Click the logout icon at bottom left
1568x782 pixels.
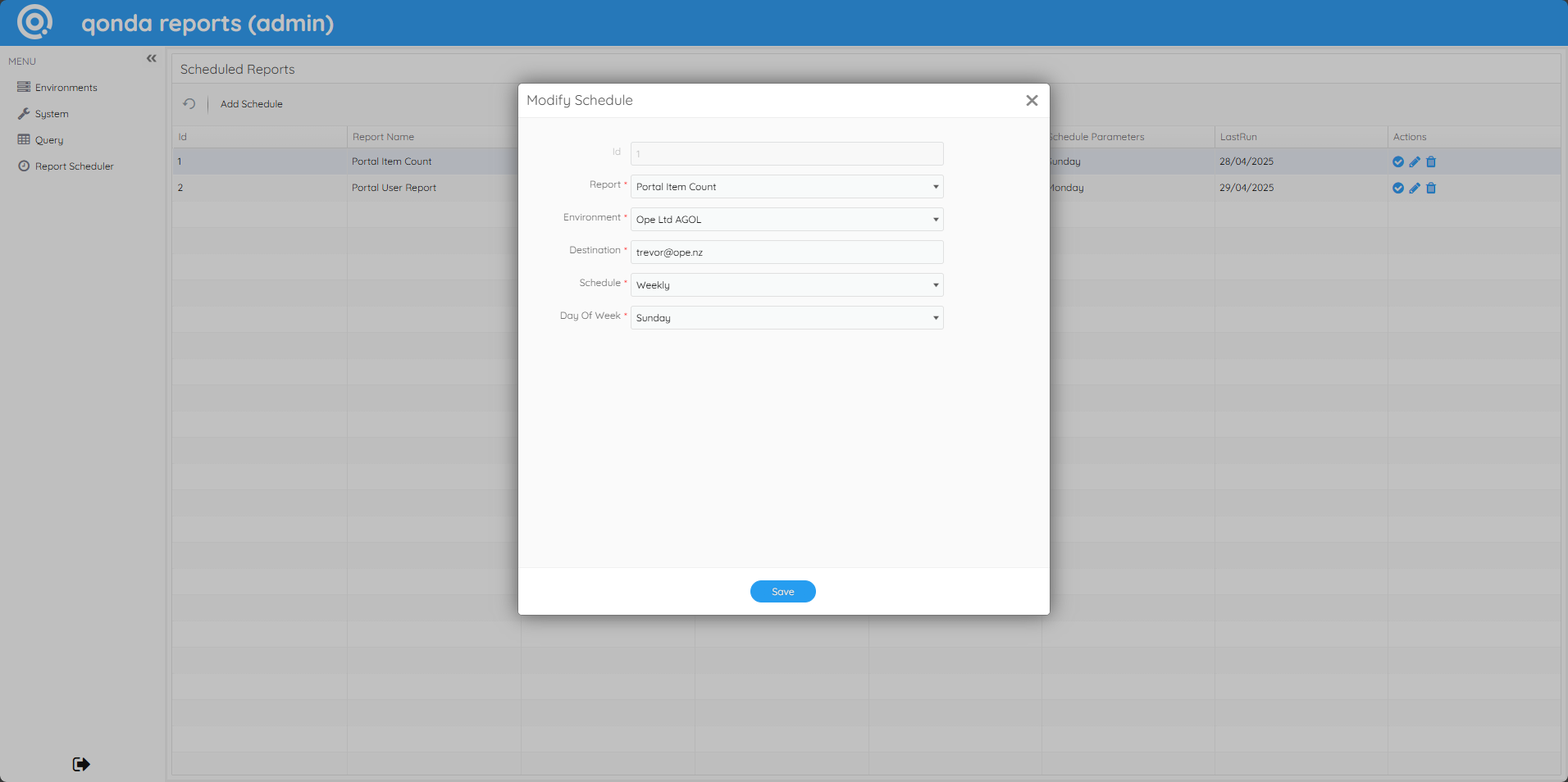tap(81, 764)
